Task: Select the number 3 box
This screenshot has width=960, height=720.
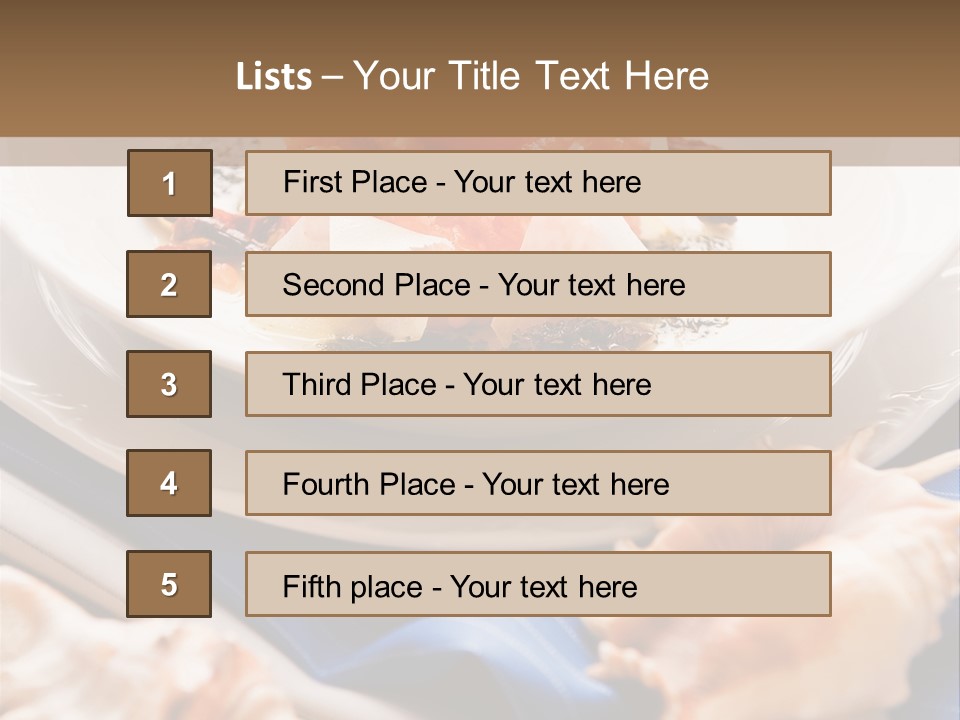Action: coord(169,384)
